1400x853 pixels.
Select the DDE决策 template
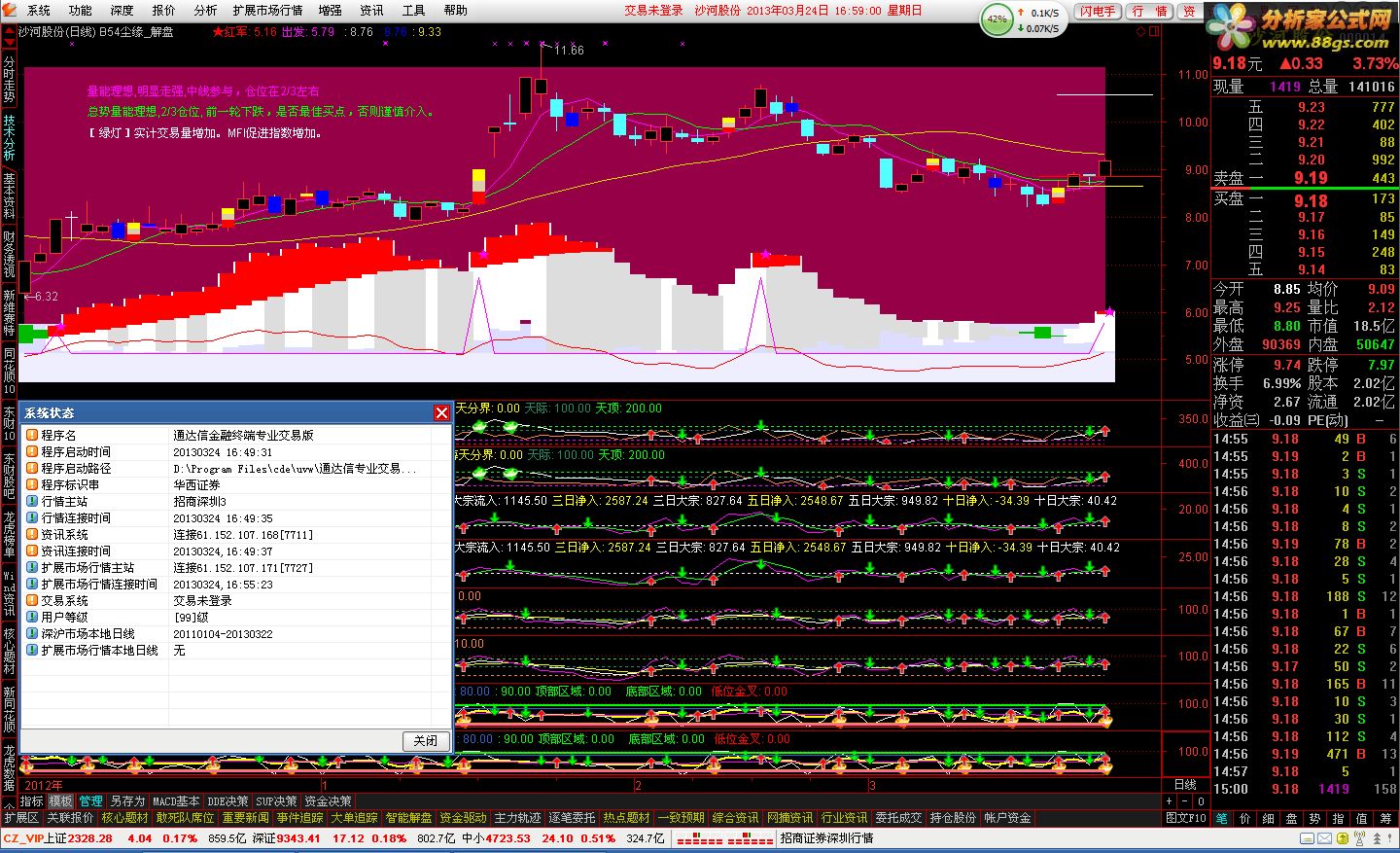tap(227, 801)
